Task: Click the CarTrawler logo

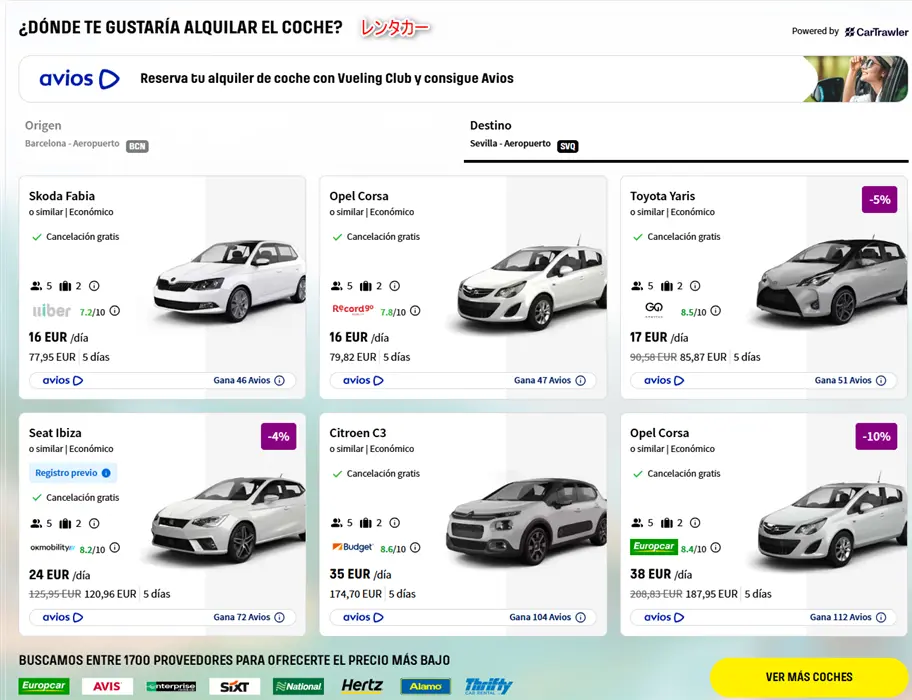Action: pos(876,32)
